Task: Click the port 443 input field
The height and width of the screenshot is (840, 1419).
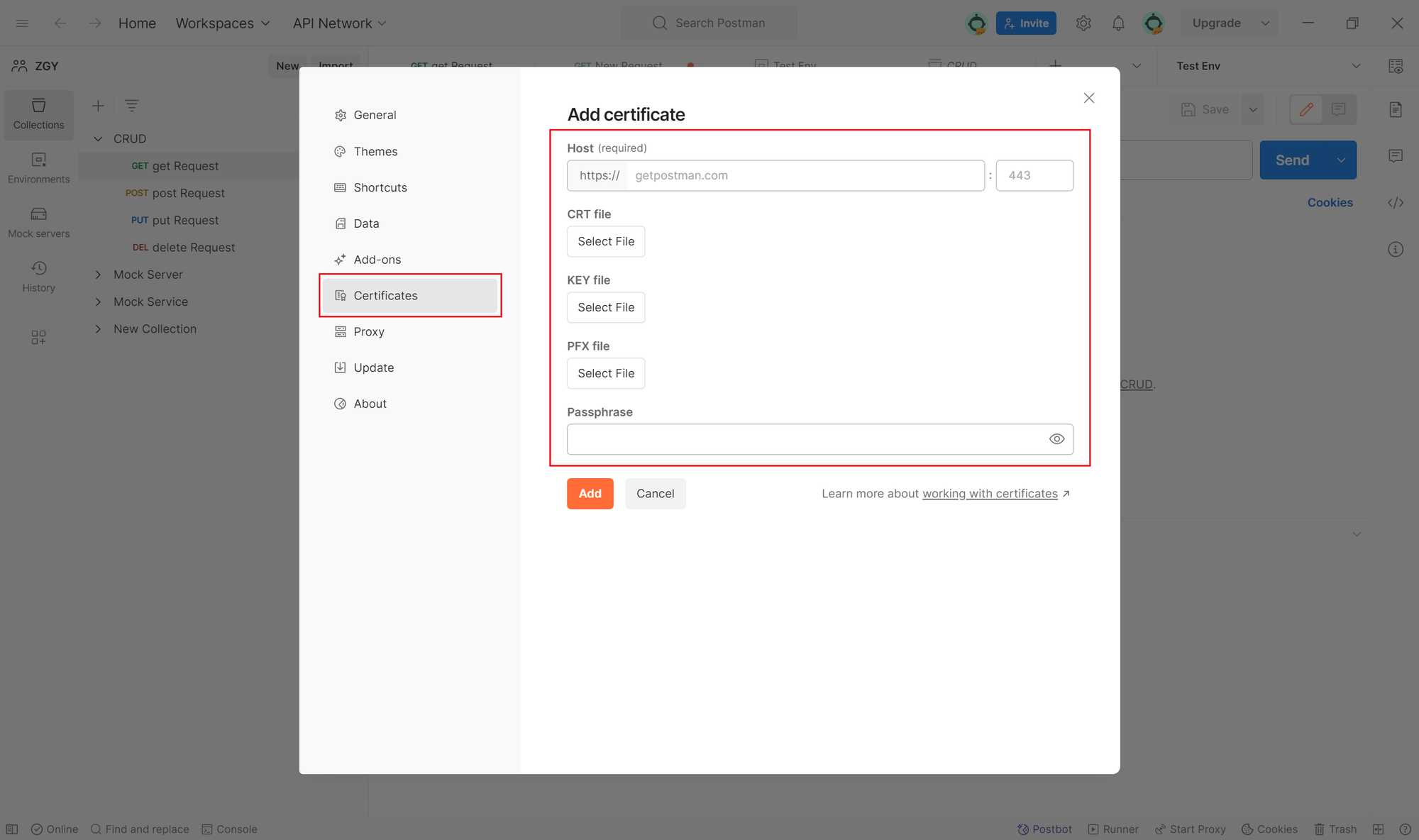Action: 1034,175
